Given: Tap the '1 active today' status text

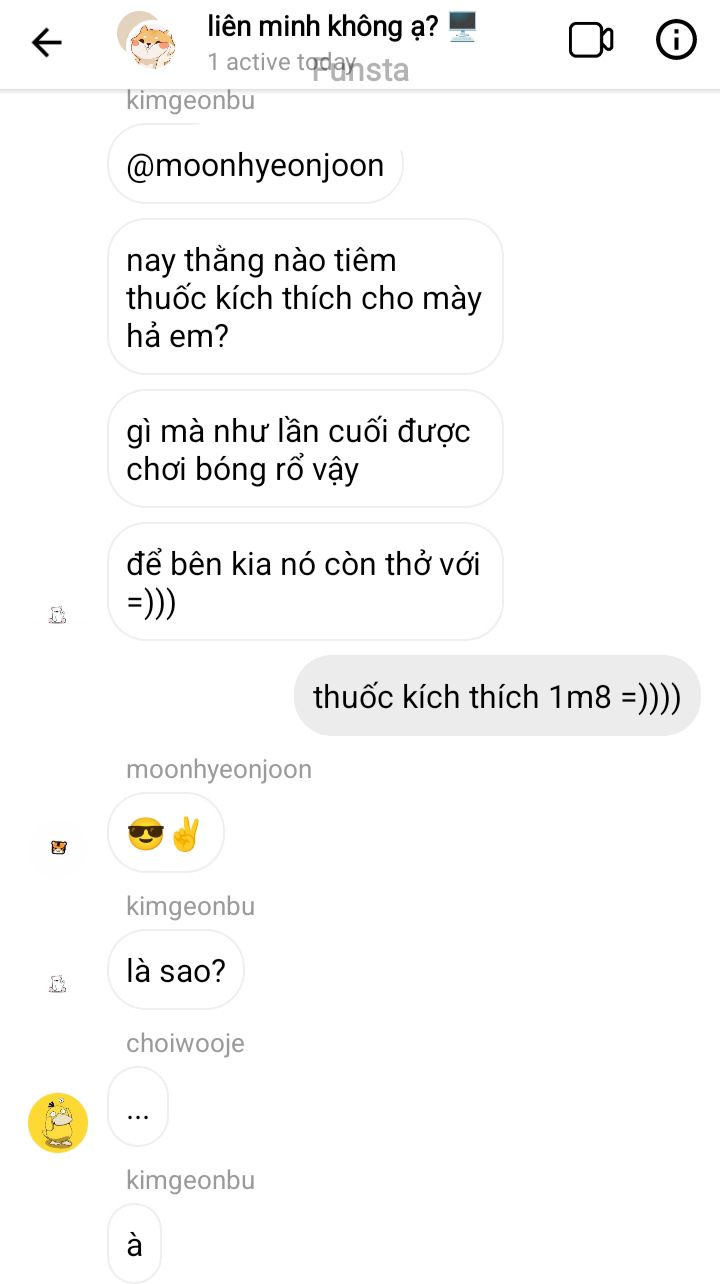Looking at the screenshot, I should point(281,62).
